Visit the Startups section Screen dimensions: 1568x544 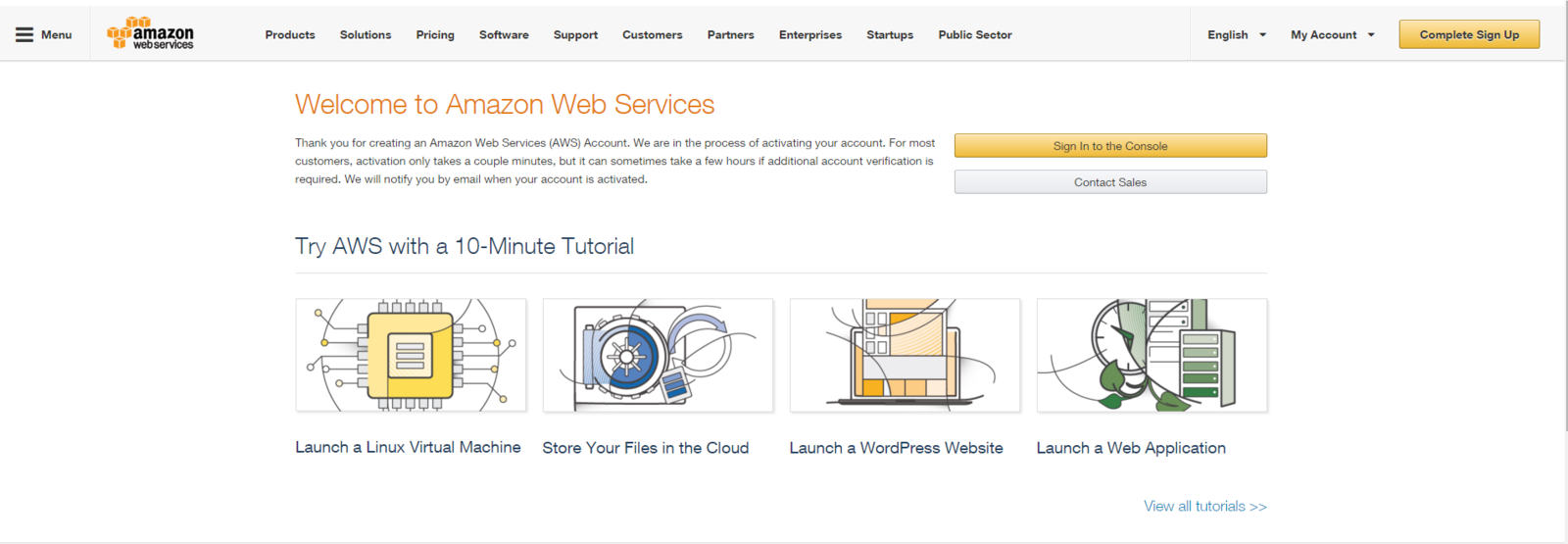pos(890,35)
